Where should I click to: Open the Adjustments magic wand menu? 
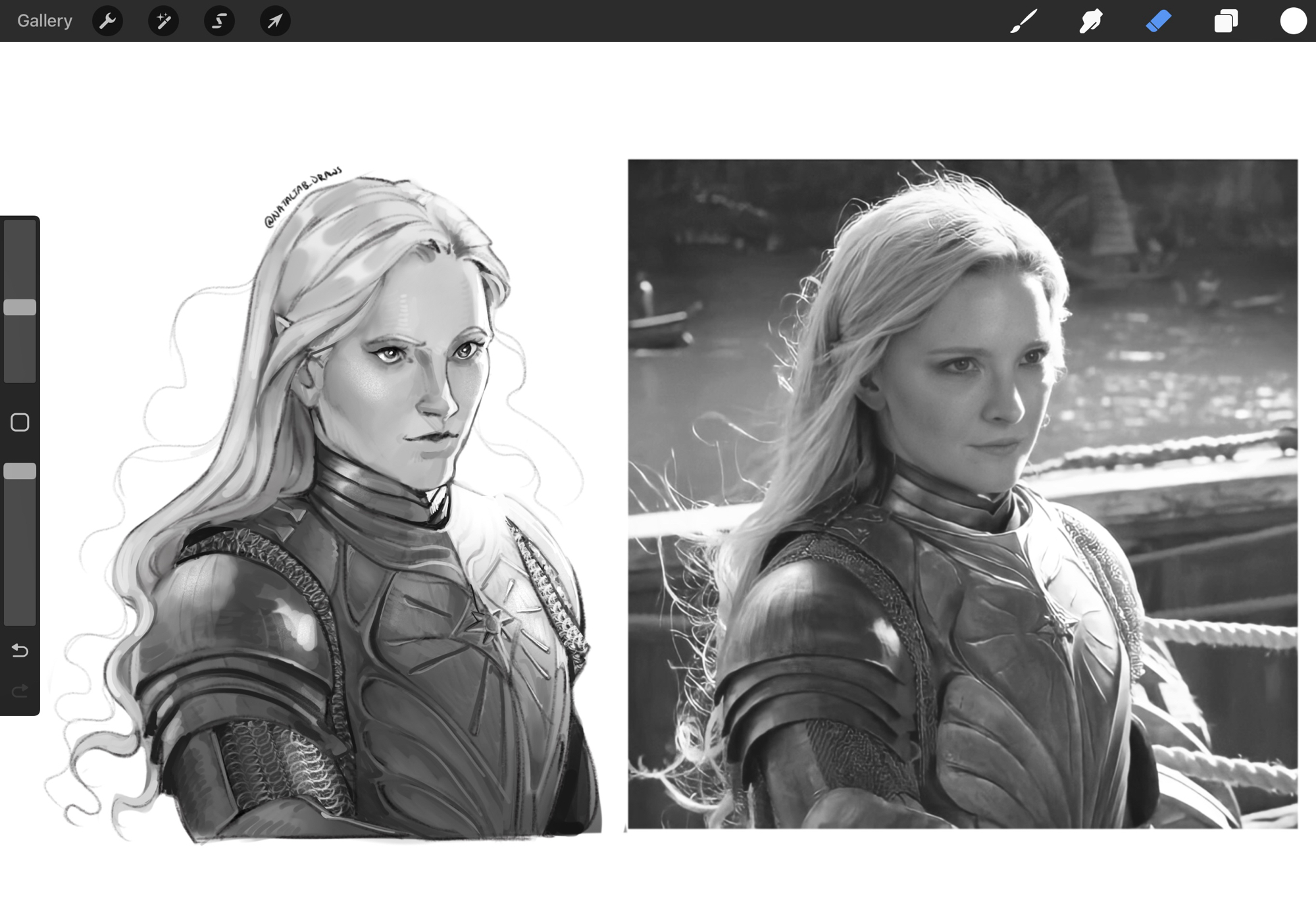[163, 21]
